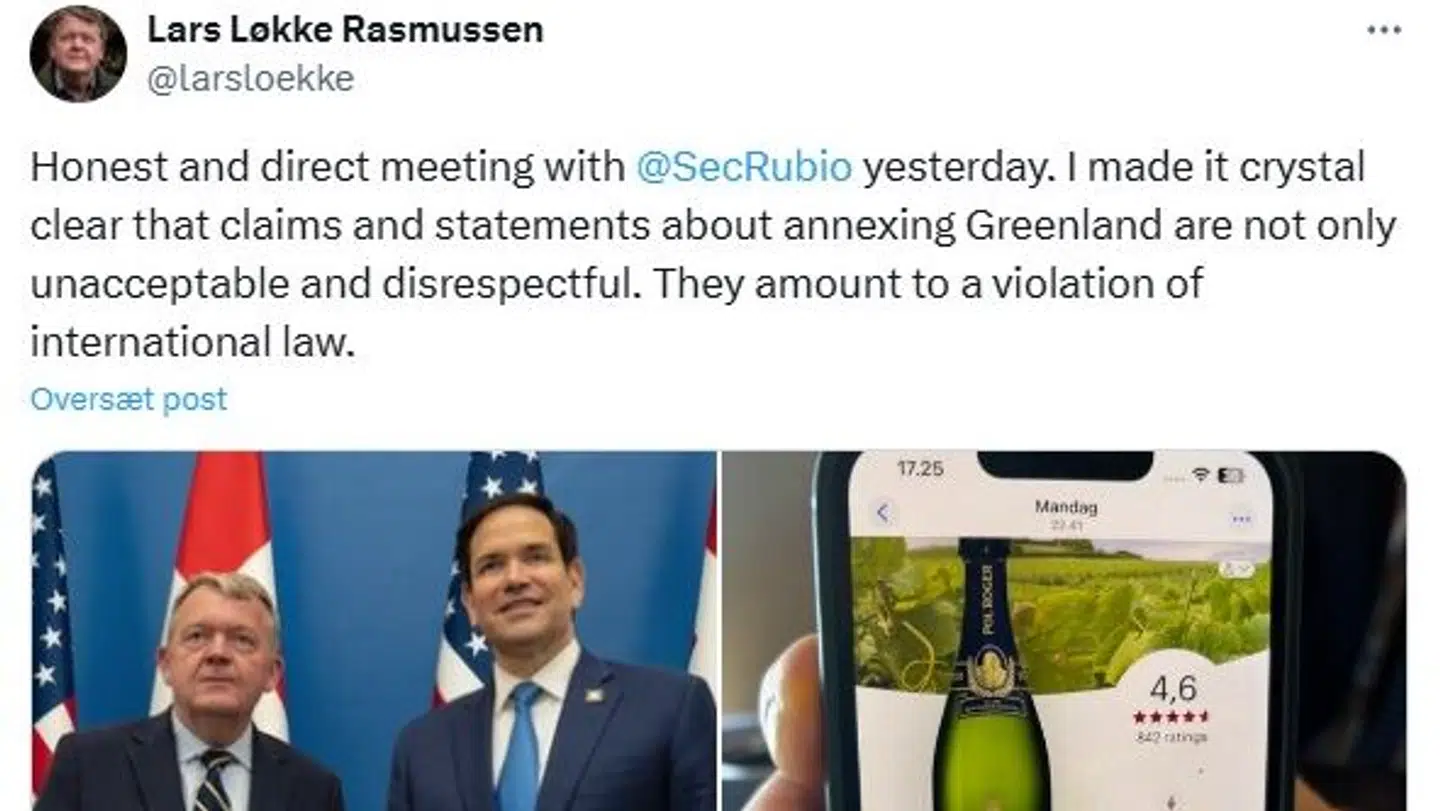Open the @SecRubio mention
Screen dimensions: 1440x811
pos(744,167)
